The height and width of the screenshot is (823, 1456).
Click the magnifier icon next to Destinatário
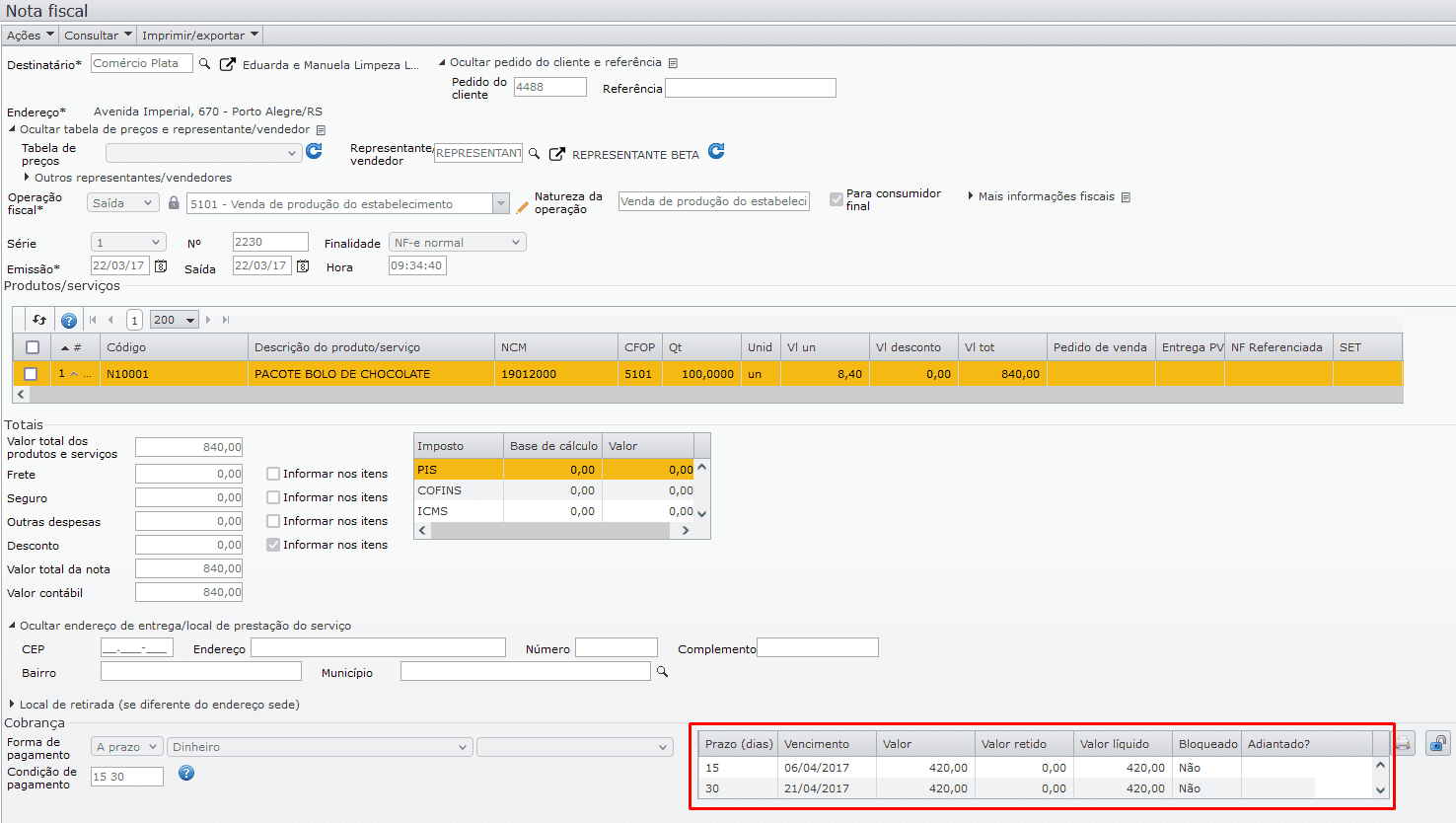point(204,64)
